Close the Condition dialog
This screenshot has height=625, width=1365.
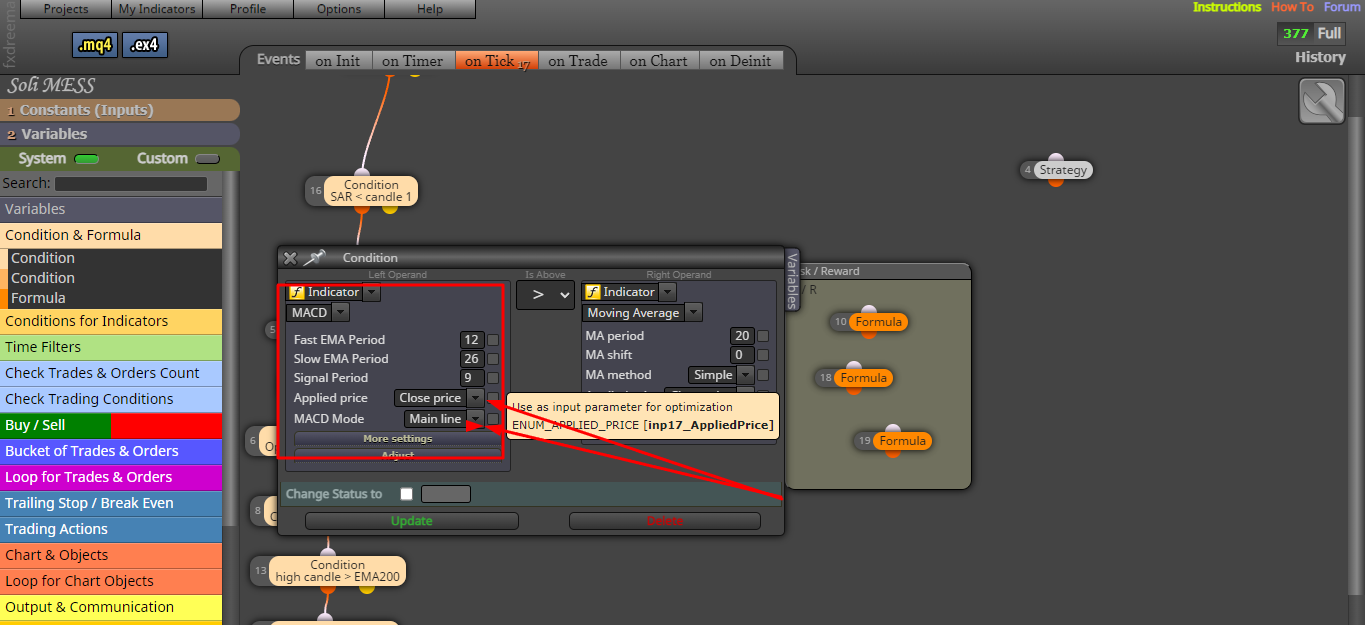coord(290,258)
